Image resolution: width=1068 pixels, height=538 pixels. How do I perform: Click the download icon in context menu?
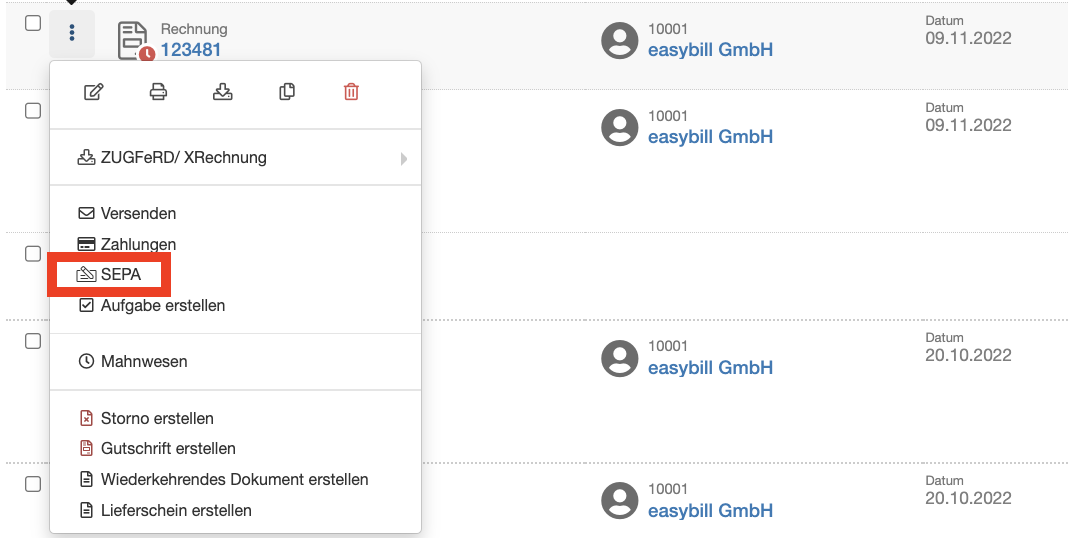(x=223, y=92)
